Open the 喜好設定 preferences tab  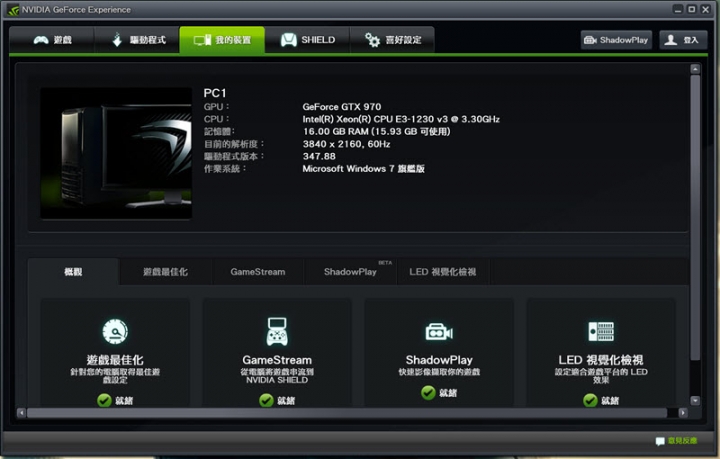point(392,40)
